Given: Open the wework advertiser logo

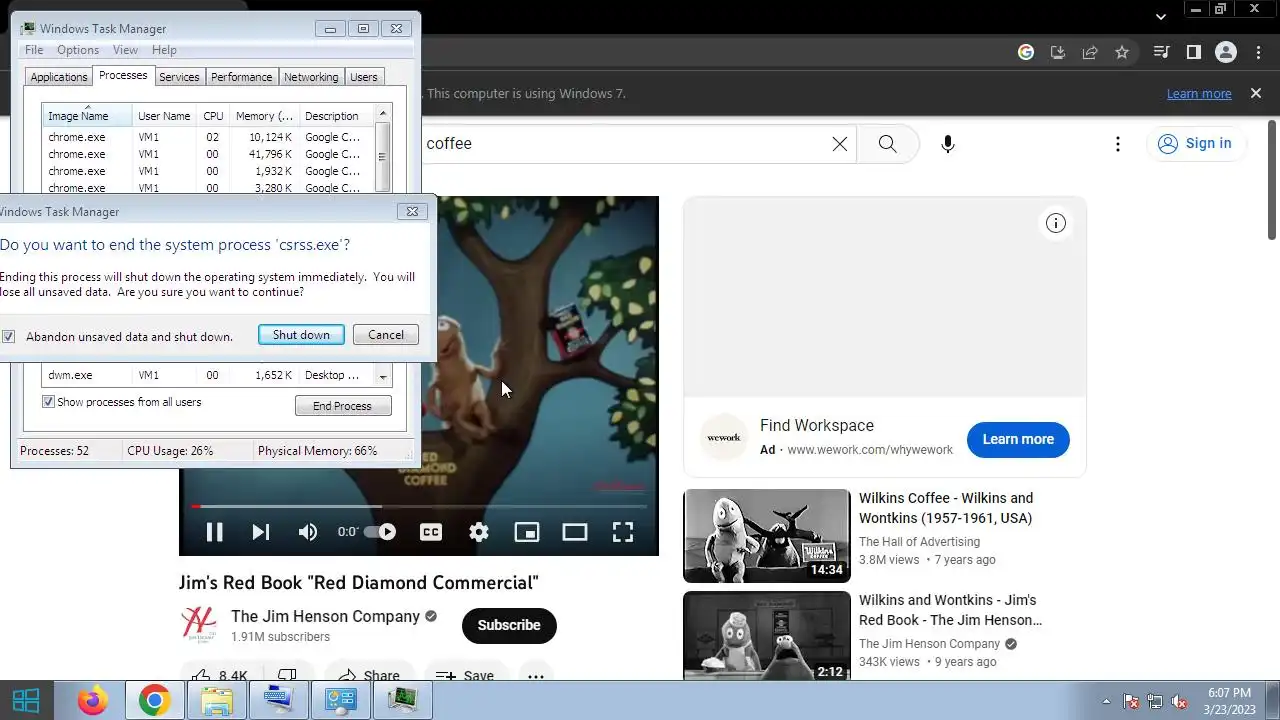Looking at the screenshot, I should 724,437.
